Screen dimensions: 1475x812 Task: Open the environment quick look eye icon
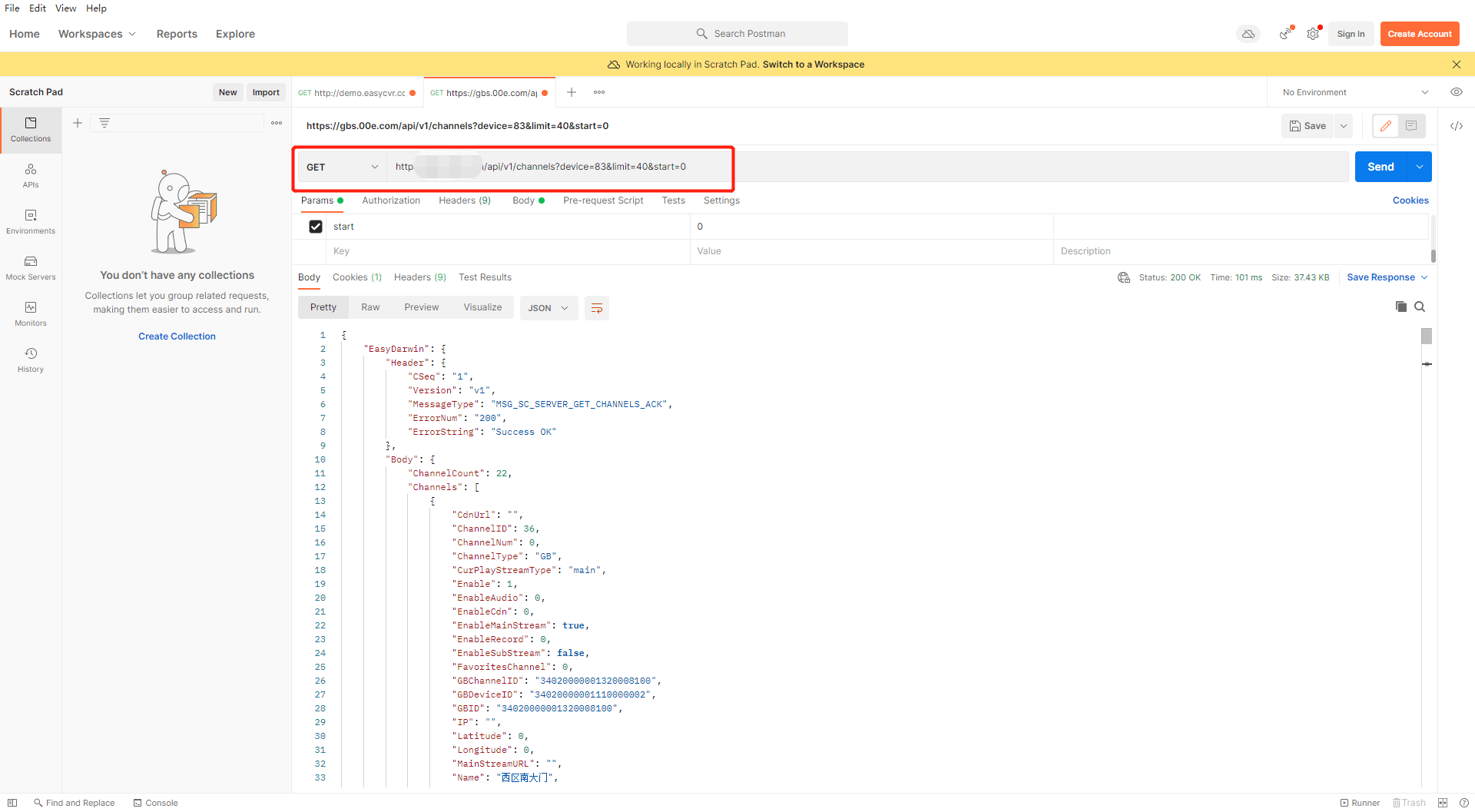(x=1457, y=92)
